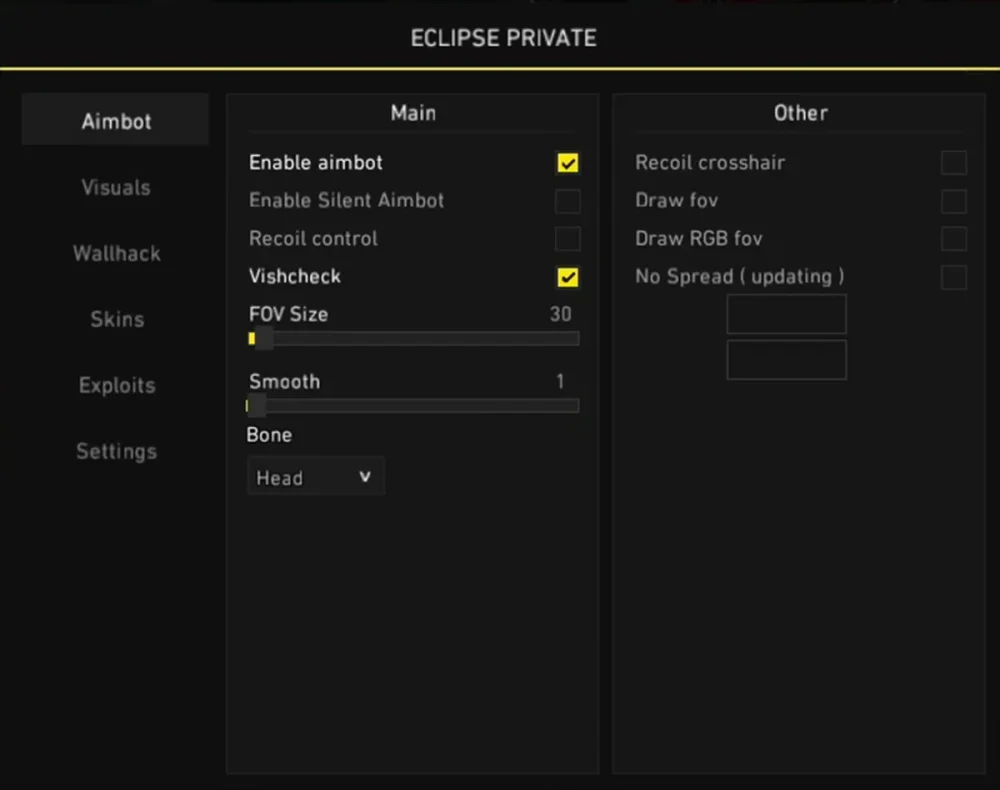This screenshot has width=1000, height=790.
Task: Open the Exploits section
Action: point(116,385)
